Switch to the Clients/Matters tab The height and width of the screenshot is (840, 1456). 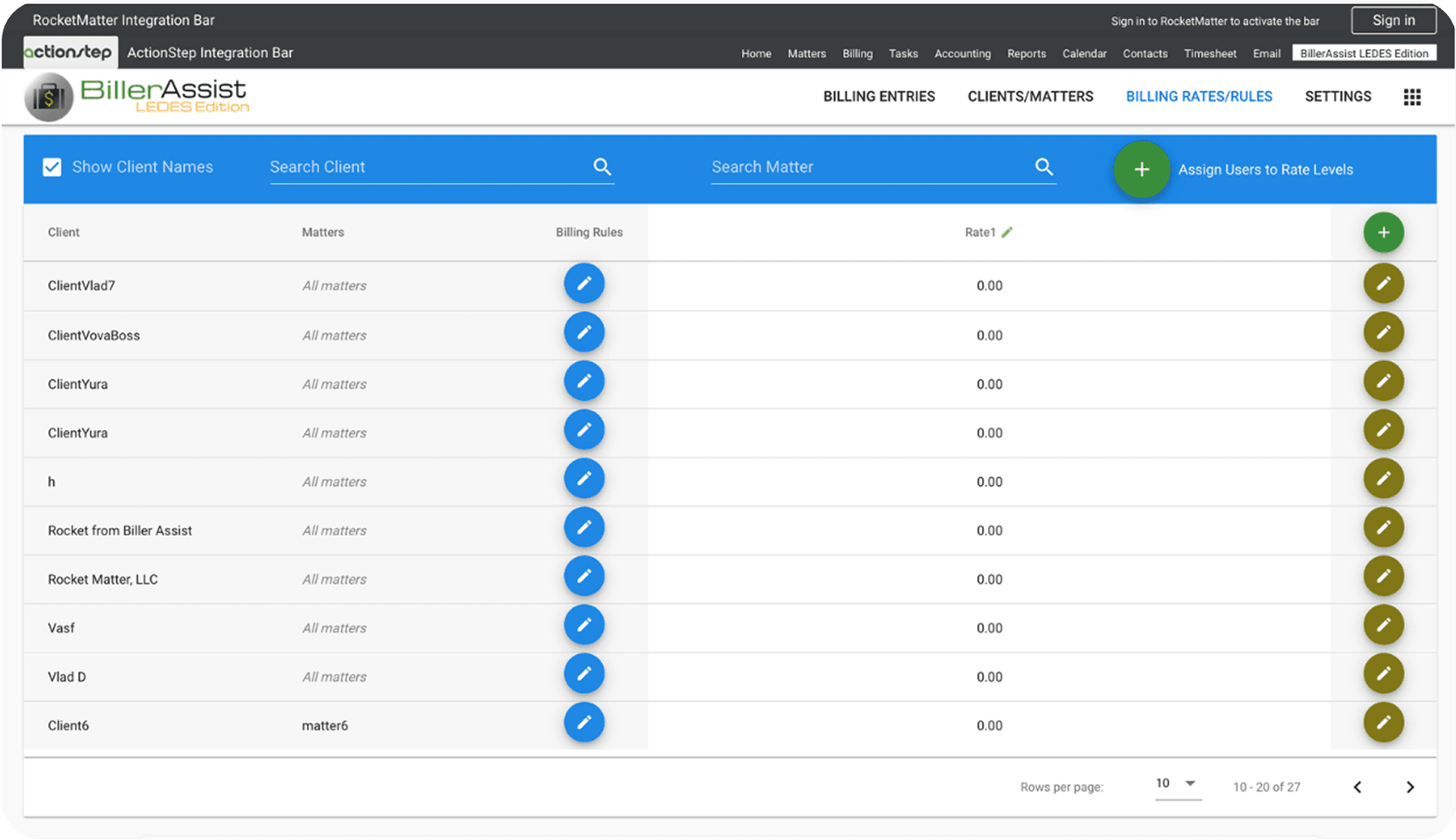[1030, 97]
